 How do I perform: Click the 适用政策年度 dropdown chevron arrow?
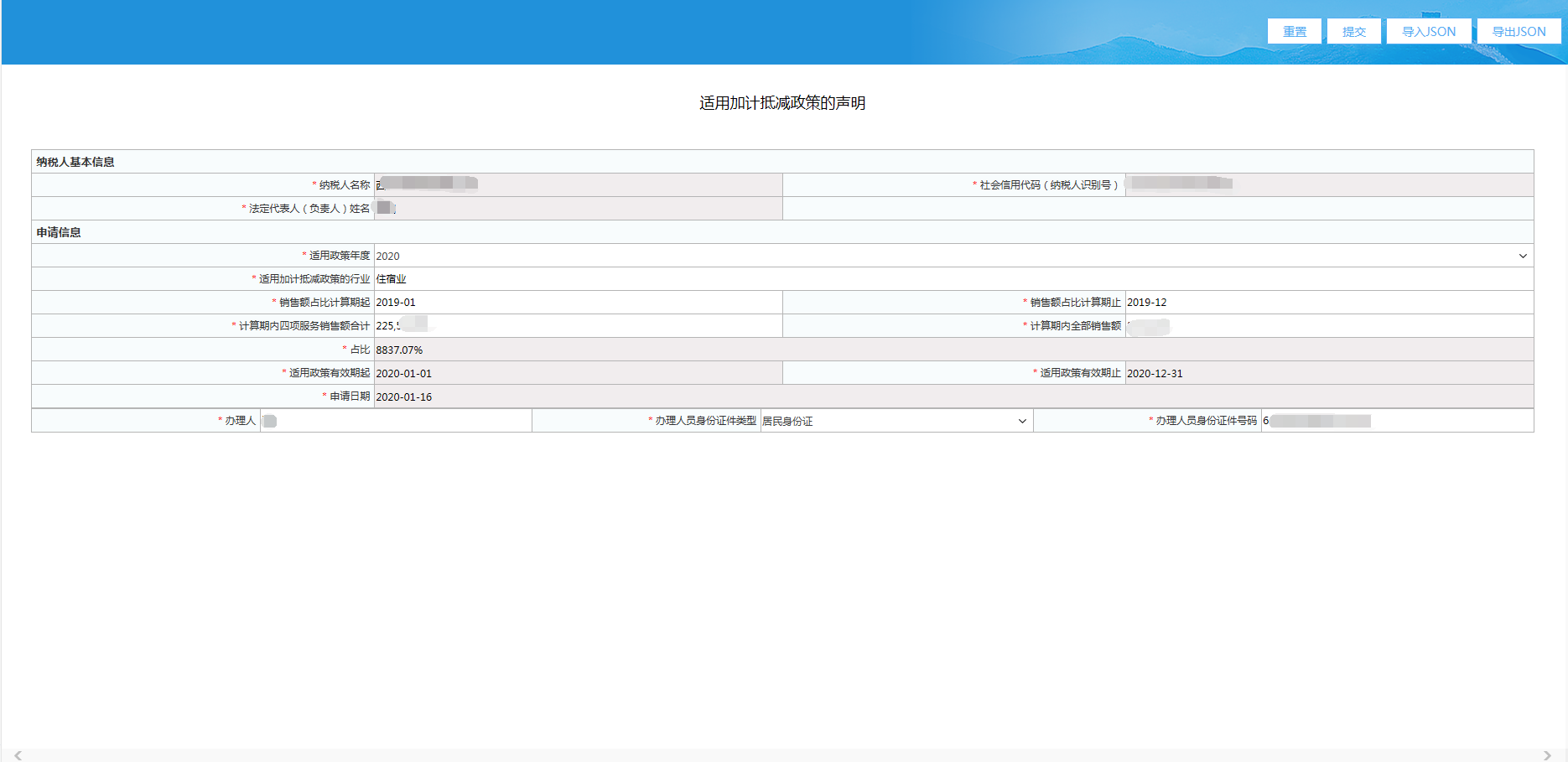1523,256
